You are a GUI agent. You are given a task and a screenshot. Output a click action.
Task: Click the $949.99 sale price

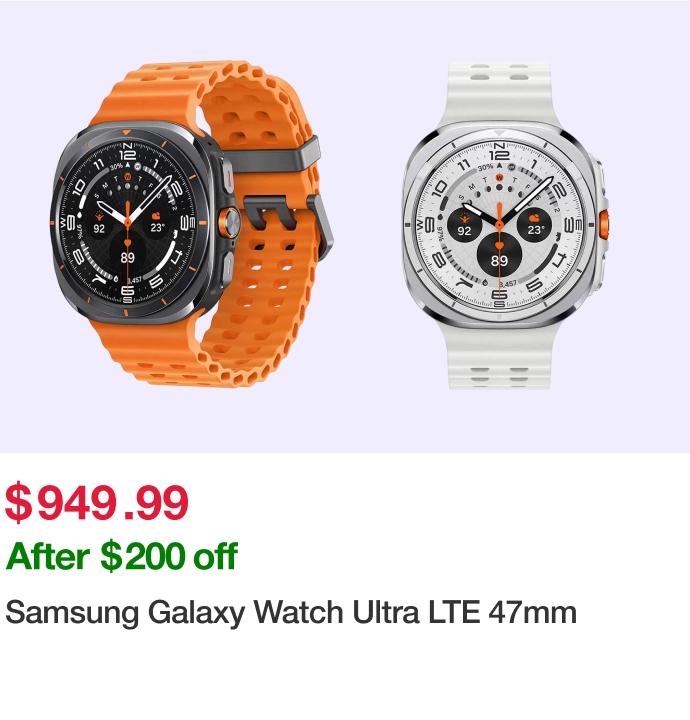click(x=97, y=503)
